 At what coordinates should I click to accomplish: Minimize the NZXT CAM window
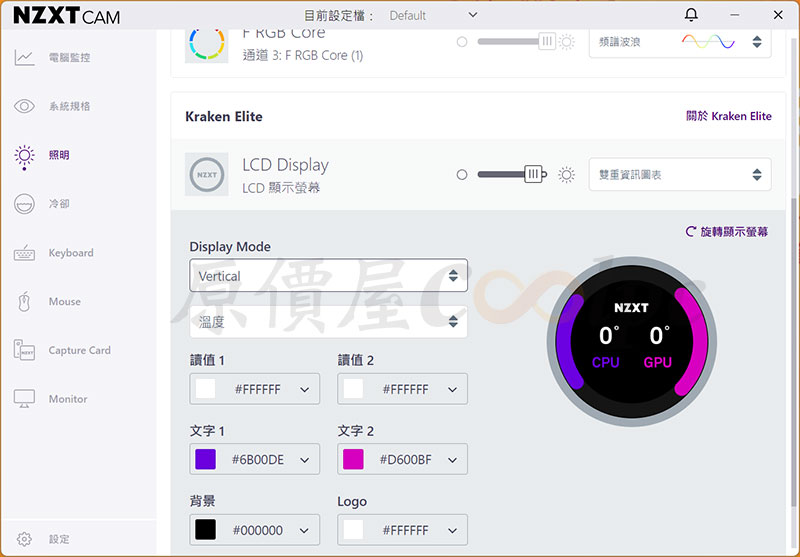pos(735,15)
